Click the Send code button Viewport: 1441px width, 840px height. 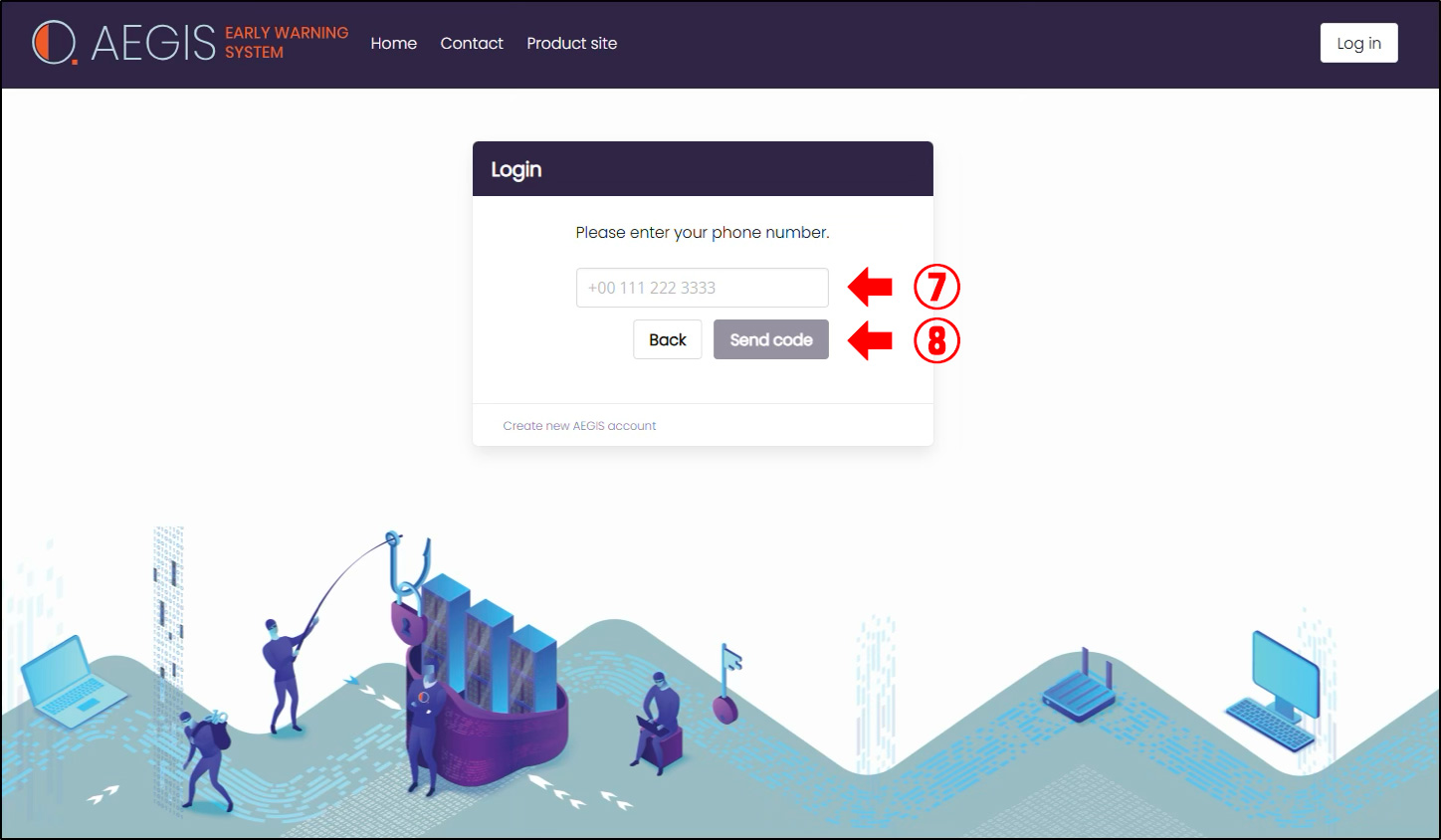pyautogui.click(x=771, y=339)
